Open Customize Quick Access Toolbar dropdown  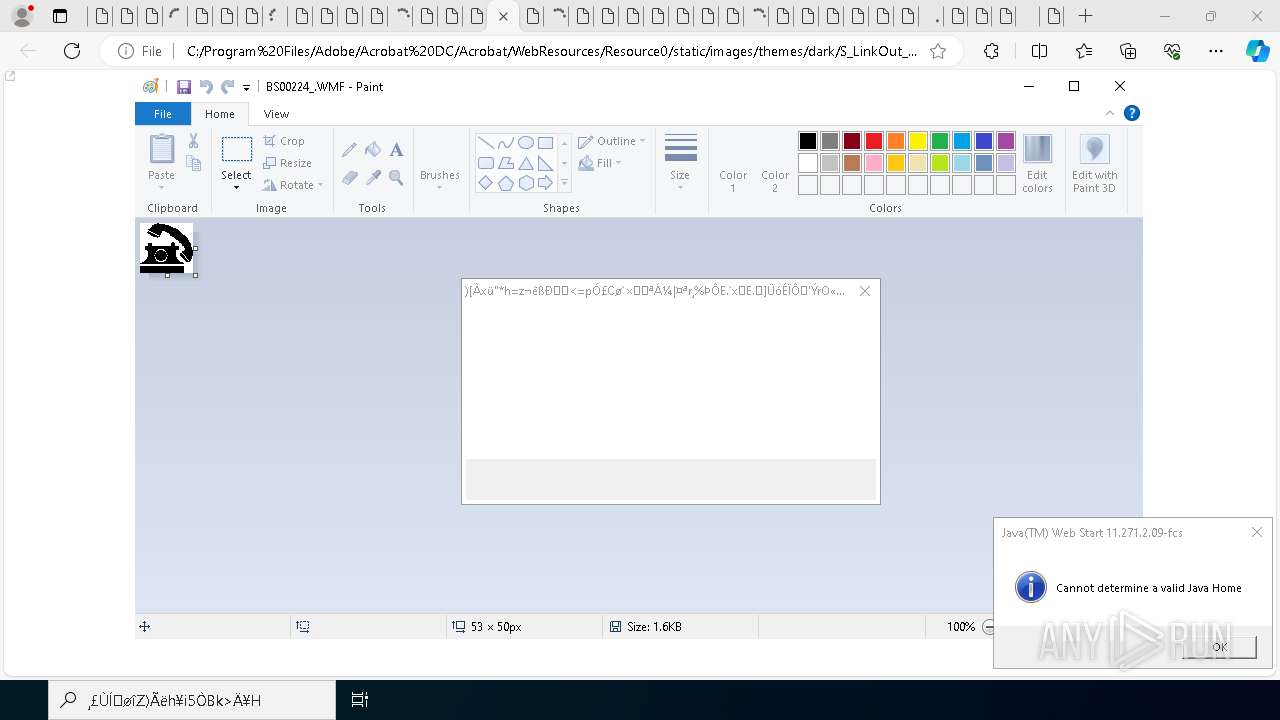(246, 88)
